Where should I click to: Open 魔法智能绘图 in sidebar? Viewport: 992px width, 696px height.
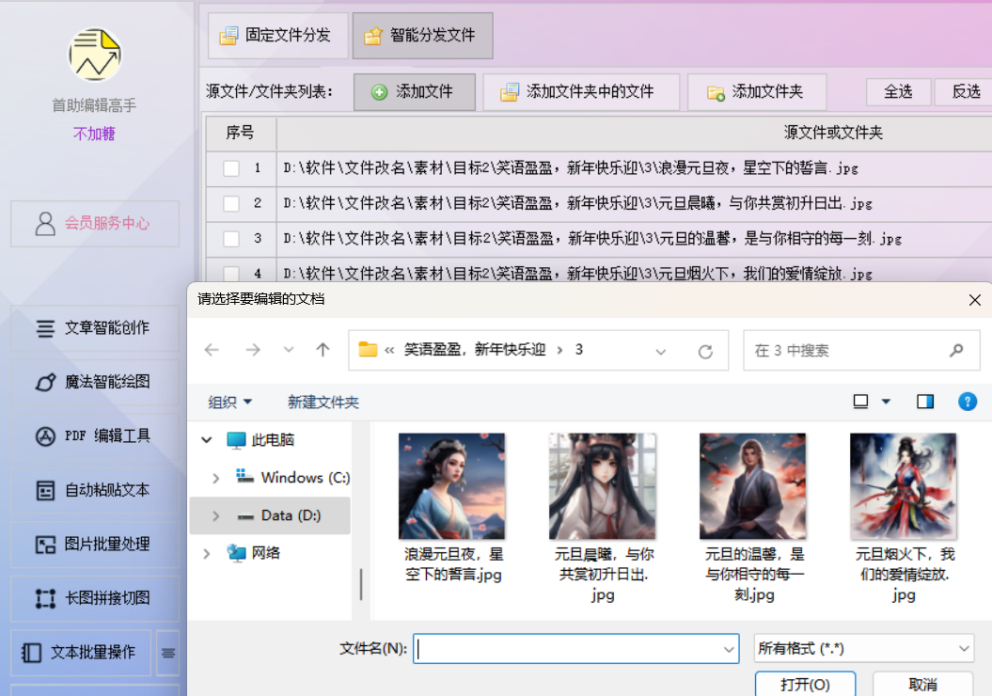coord(95,382)
